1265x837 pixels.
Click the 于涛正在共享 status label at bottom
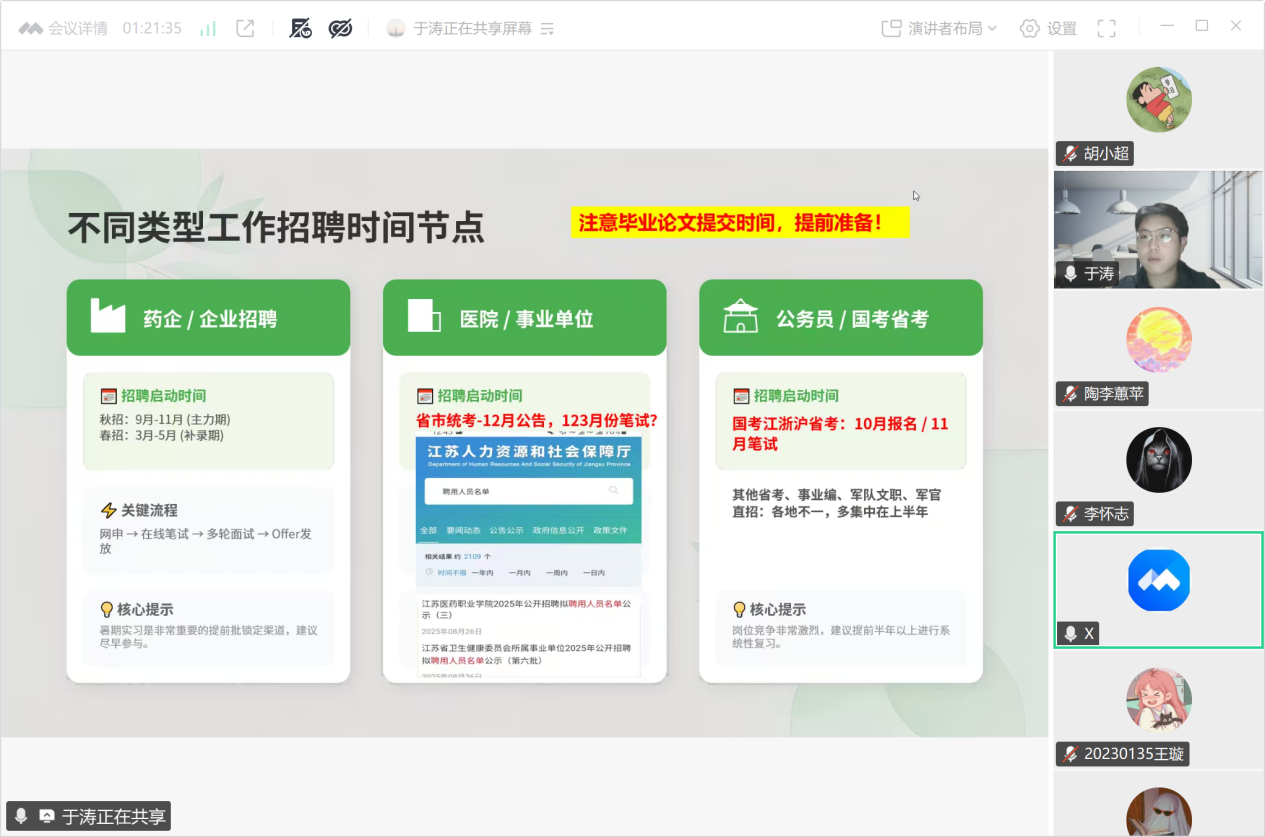coord(114,816)
